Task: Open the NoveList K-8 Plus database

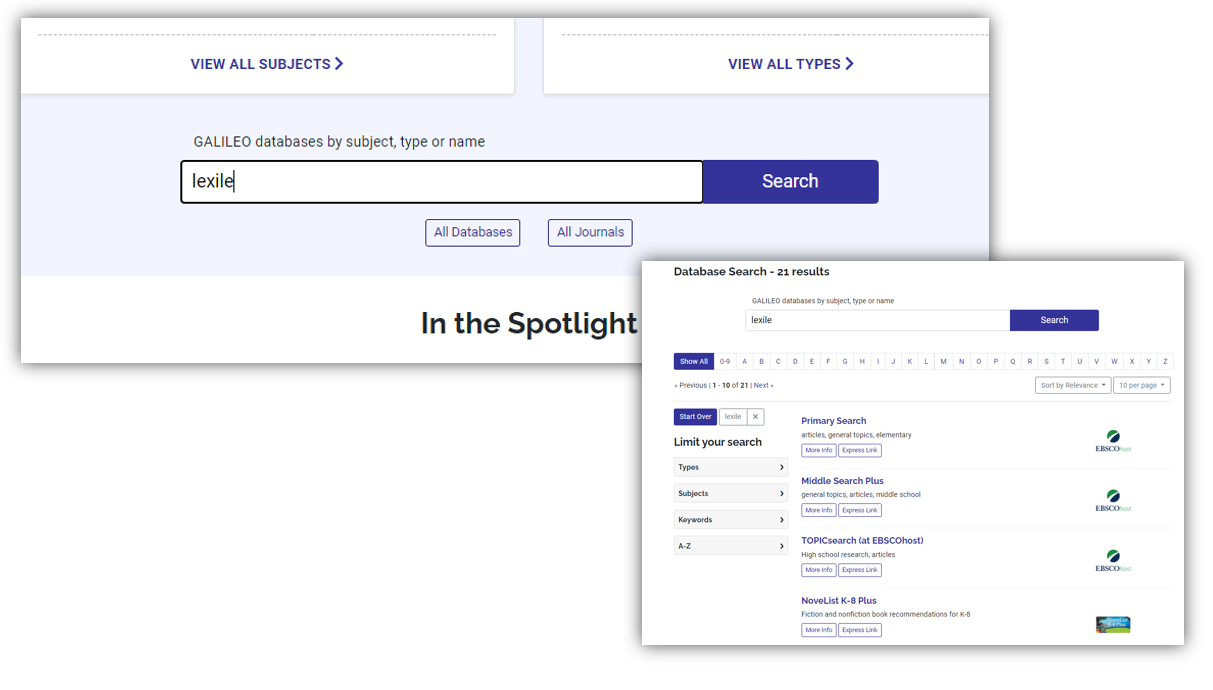Action: coord(839,601)
